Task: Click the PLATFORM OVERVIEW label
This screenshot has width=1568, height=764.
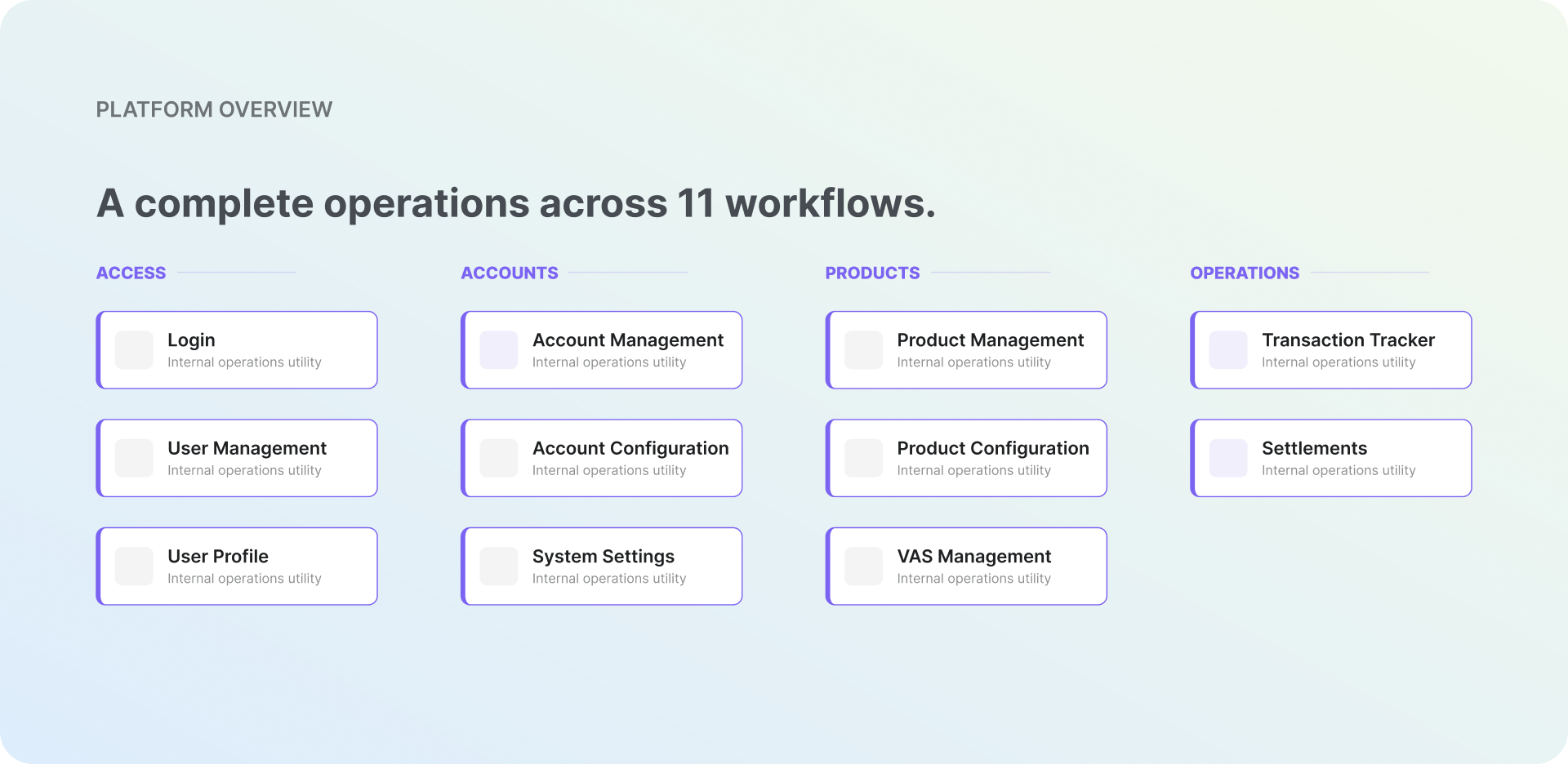Action: coord(214,109)
